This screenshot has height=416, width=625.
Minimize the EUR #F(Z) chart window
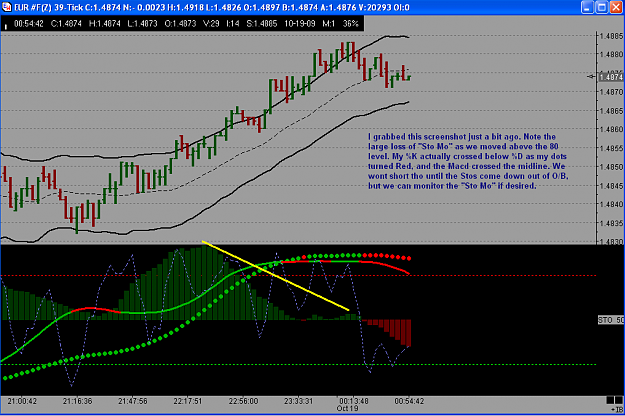click(588, 7)
